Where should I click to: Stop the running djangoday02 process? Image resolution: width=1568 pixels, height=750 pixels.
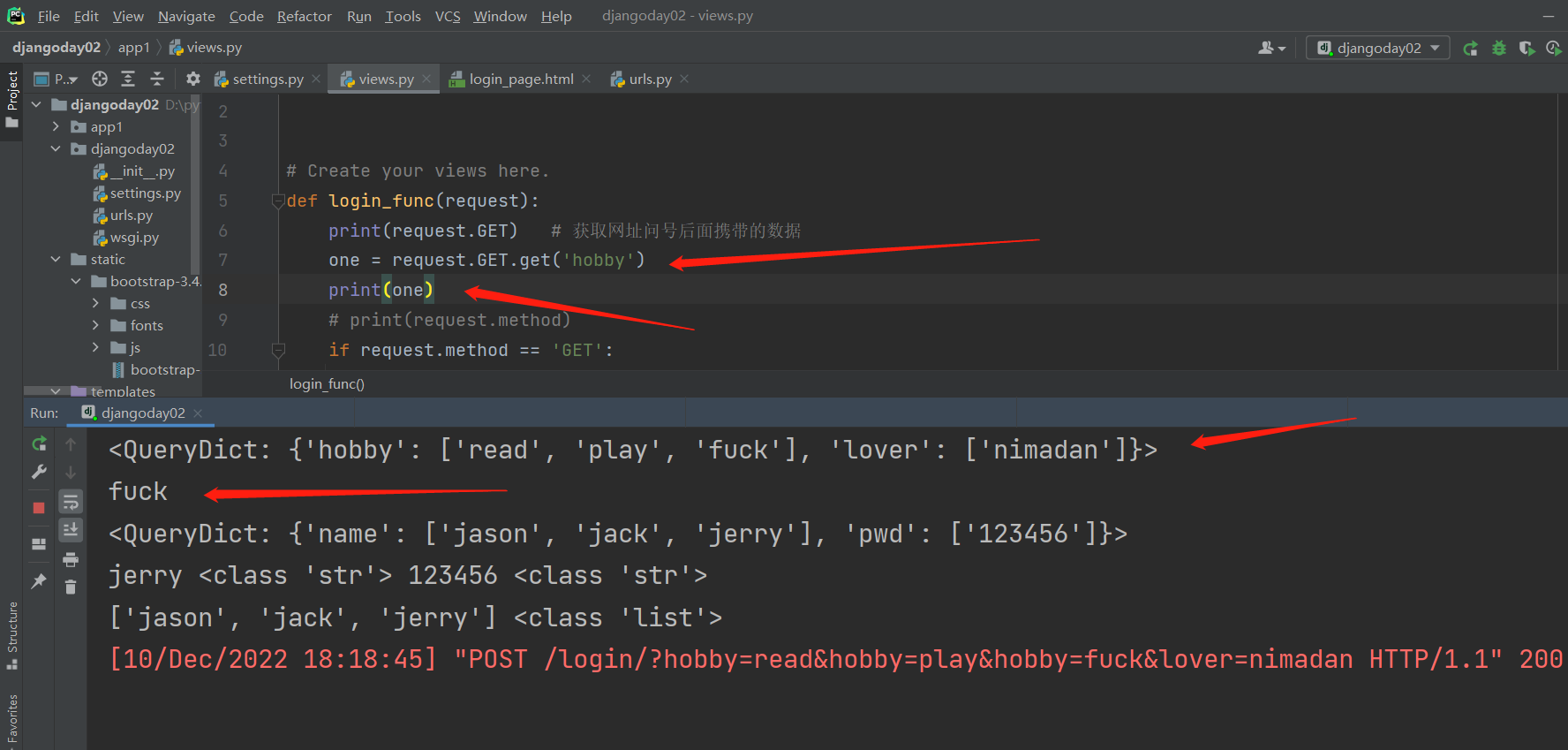coord(39,507)
